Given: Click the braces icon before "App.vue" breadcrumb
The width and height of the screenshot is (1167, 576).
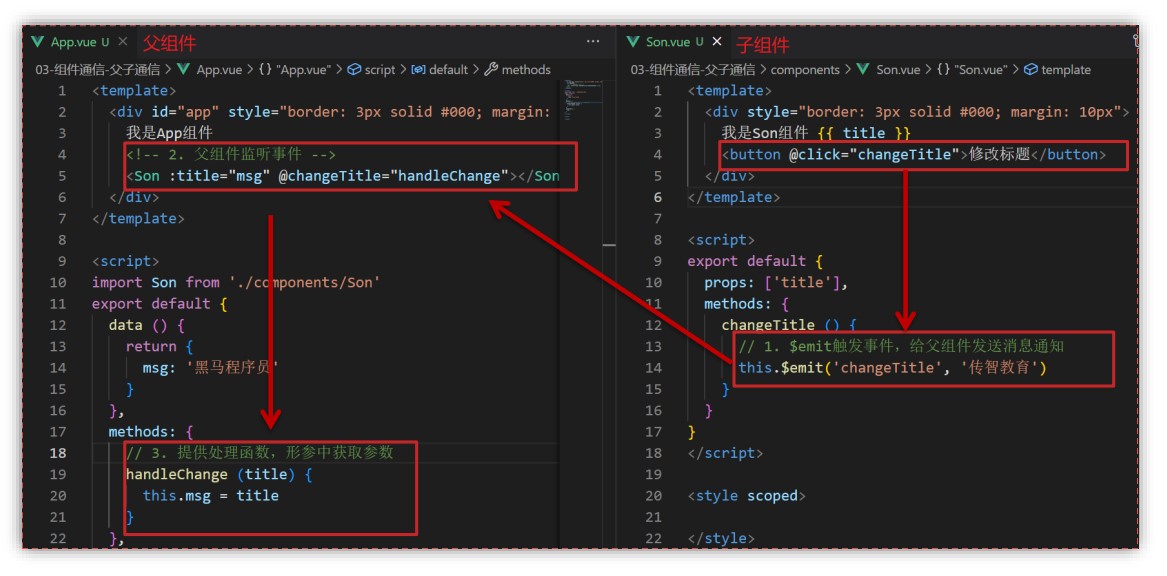Looking at the screenshot, I should click(264, 70).
